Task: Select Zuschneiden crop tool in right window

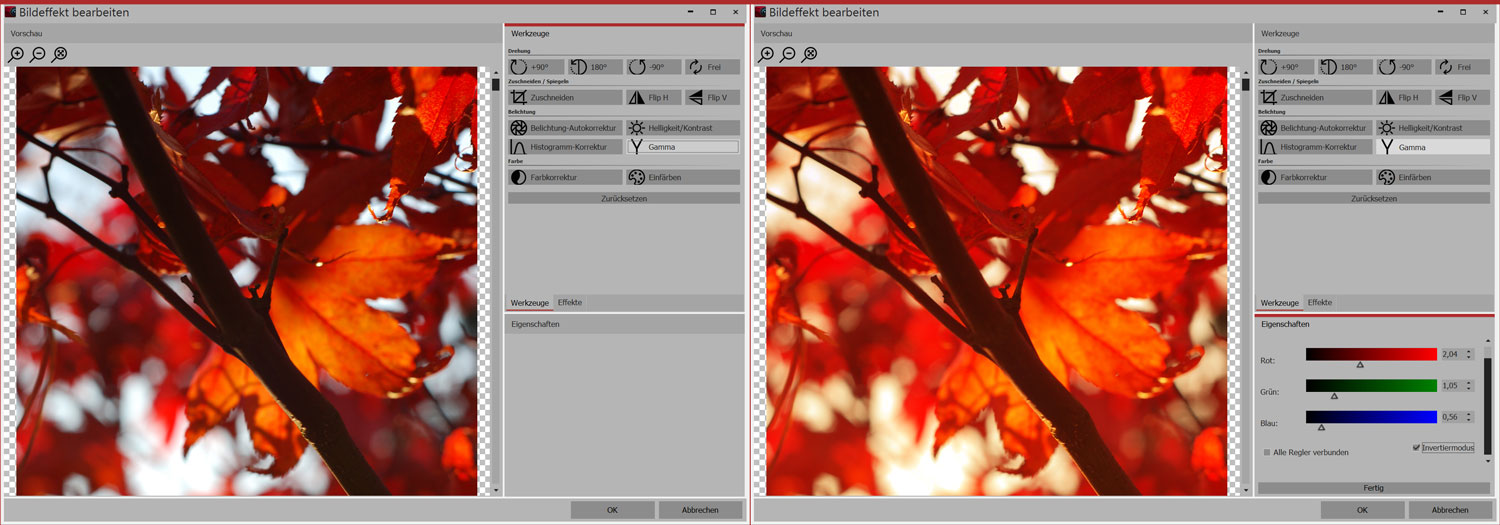Action: pos(1315,98)
